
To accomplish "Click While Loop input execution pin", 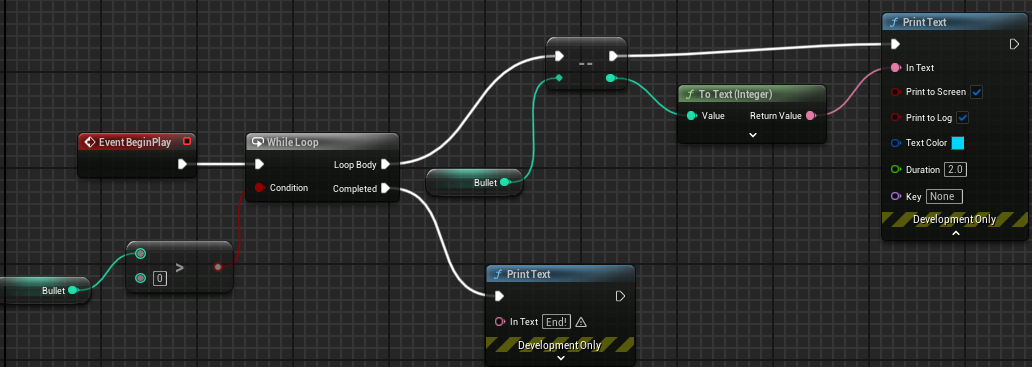I will click(259, 164).
